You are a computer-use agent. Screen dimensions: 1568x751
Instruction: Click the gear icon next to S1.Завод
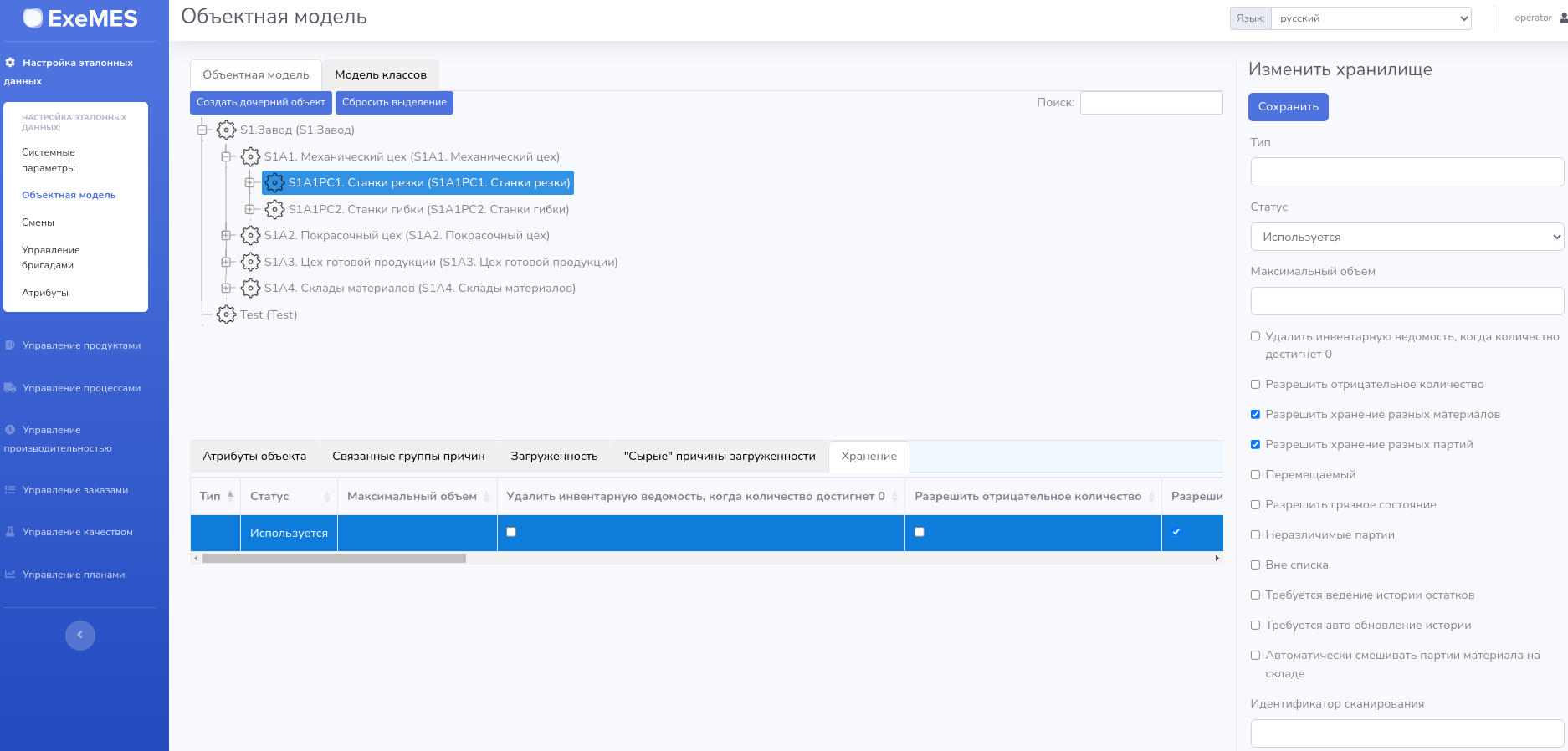pyautogui.click(x=226, y=130)
